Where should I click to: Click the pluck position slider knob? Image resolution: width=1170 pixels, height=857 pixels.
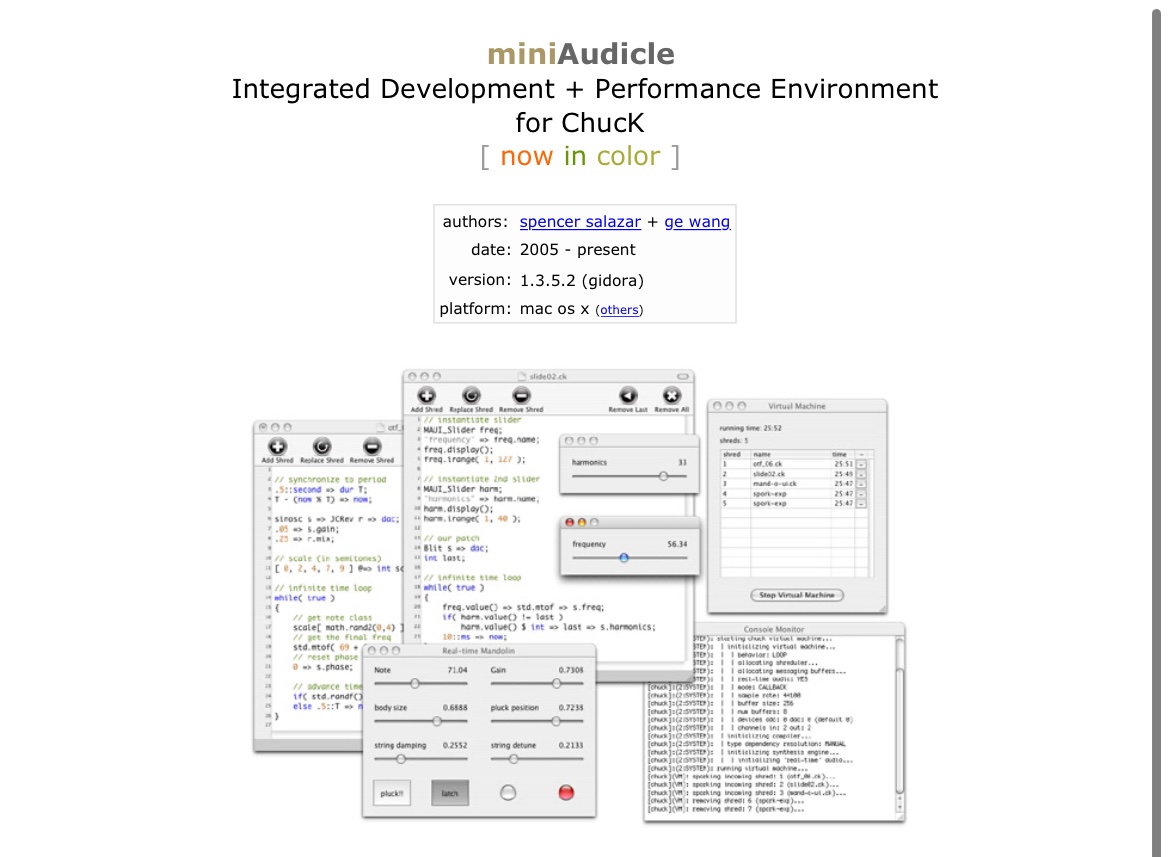tap(556, 721)
